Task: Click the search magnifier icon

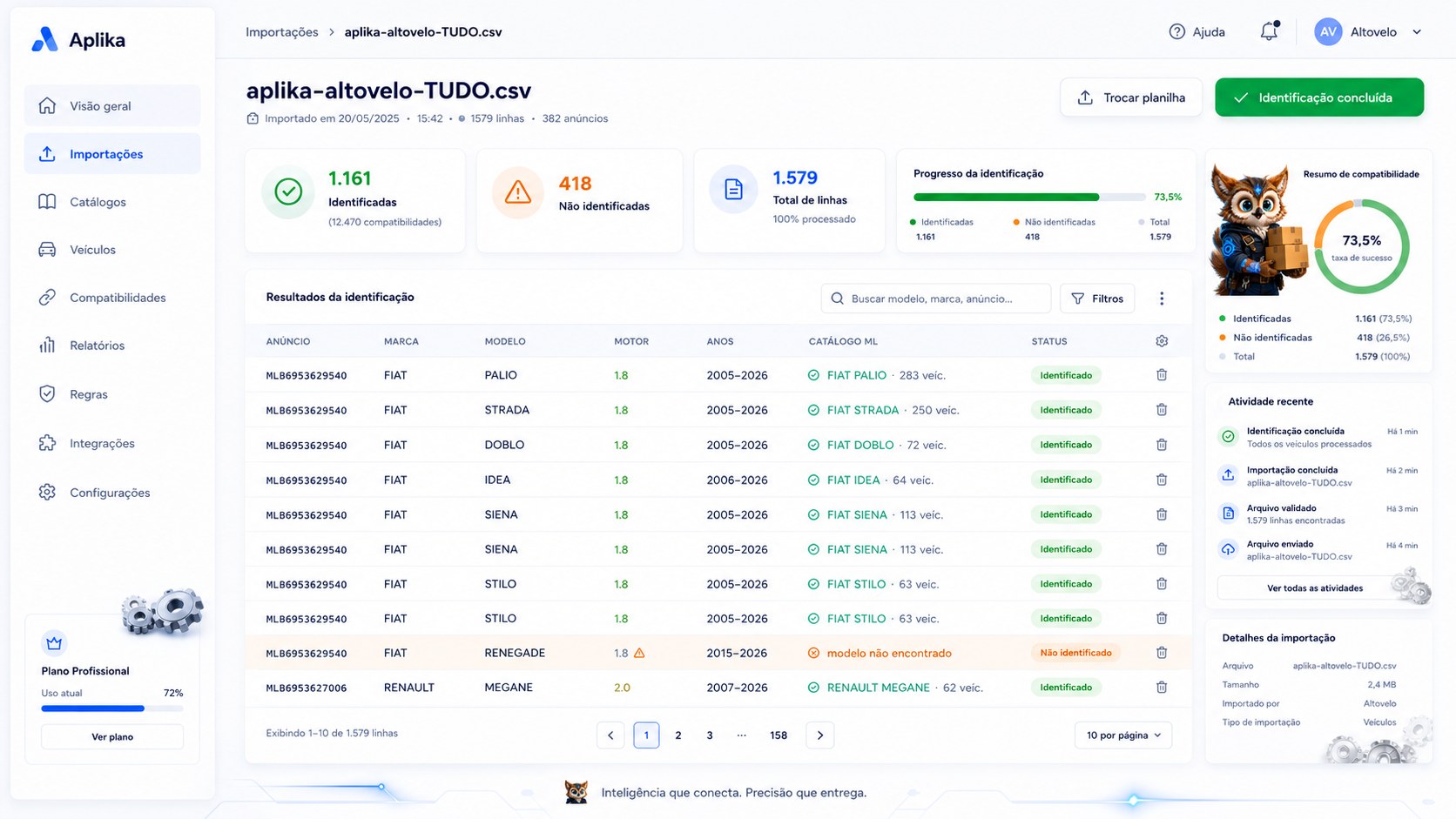Action: [x=838, y=299]
